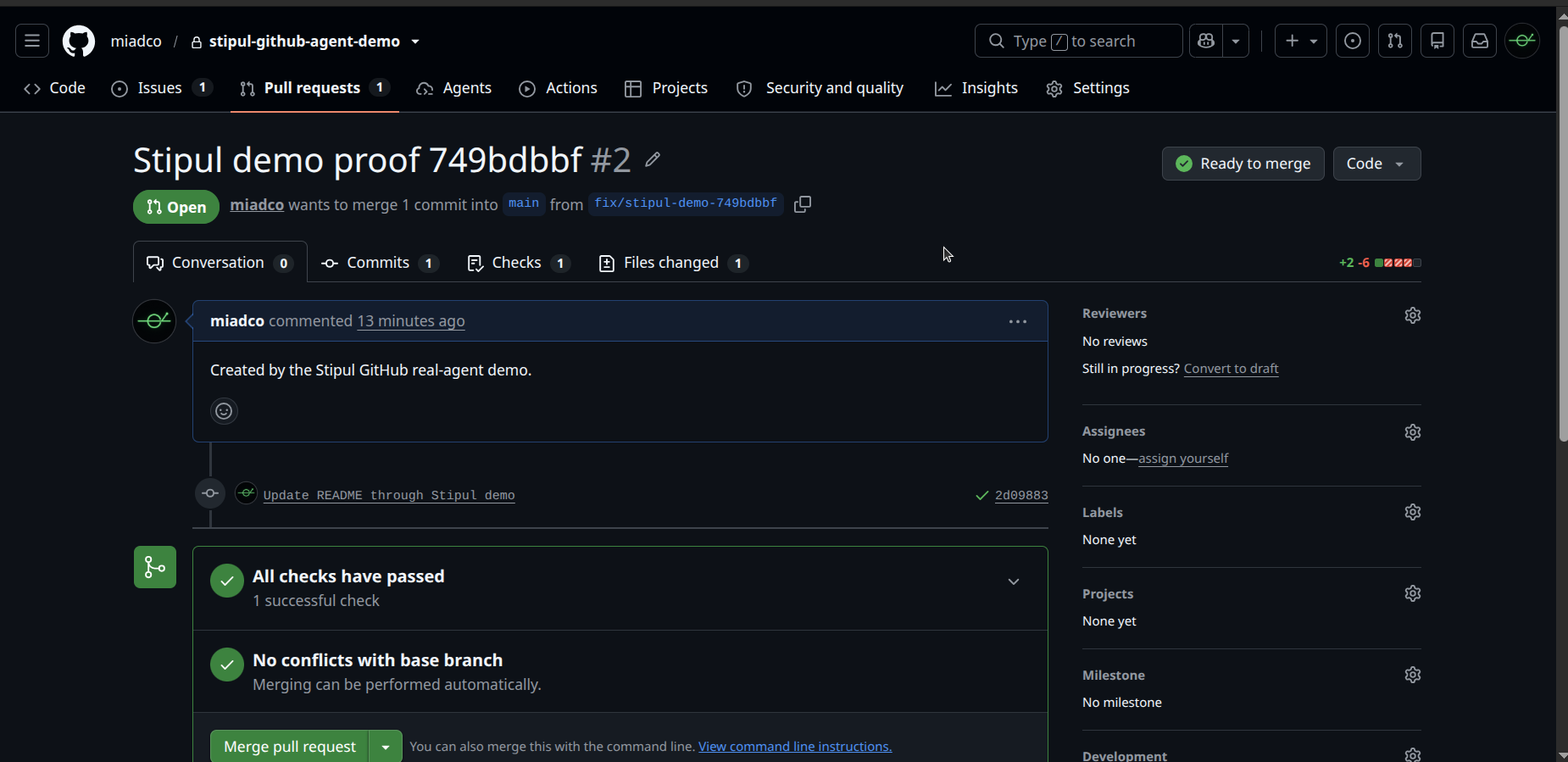Click the main base branch label
This screenshot has width=1568, height=762.
pos(524,203)
